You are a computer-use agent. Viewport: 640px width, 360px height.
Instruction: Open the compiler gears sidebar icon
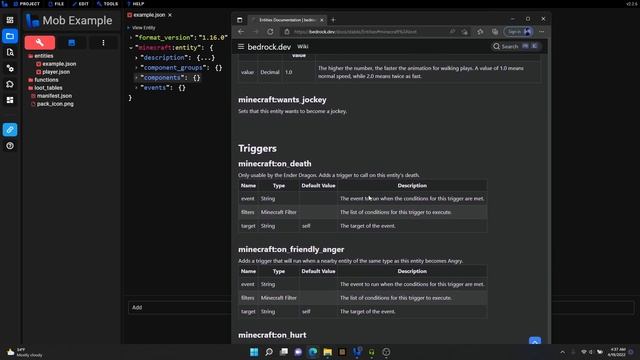(x=10, y=68)
